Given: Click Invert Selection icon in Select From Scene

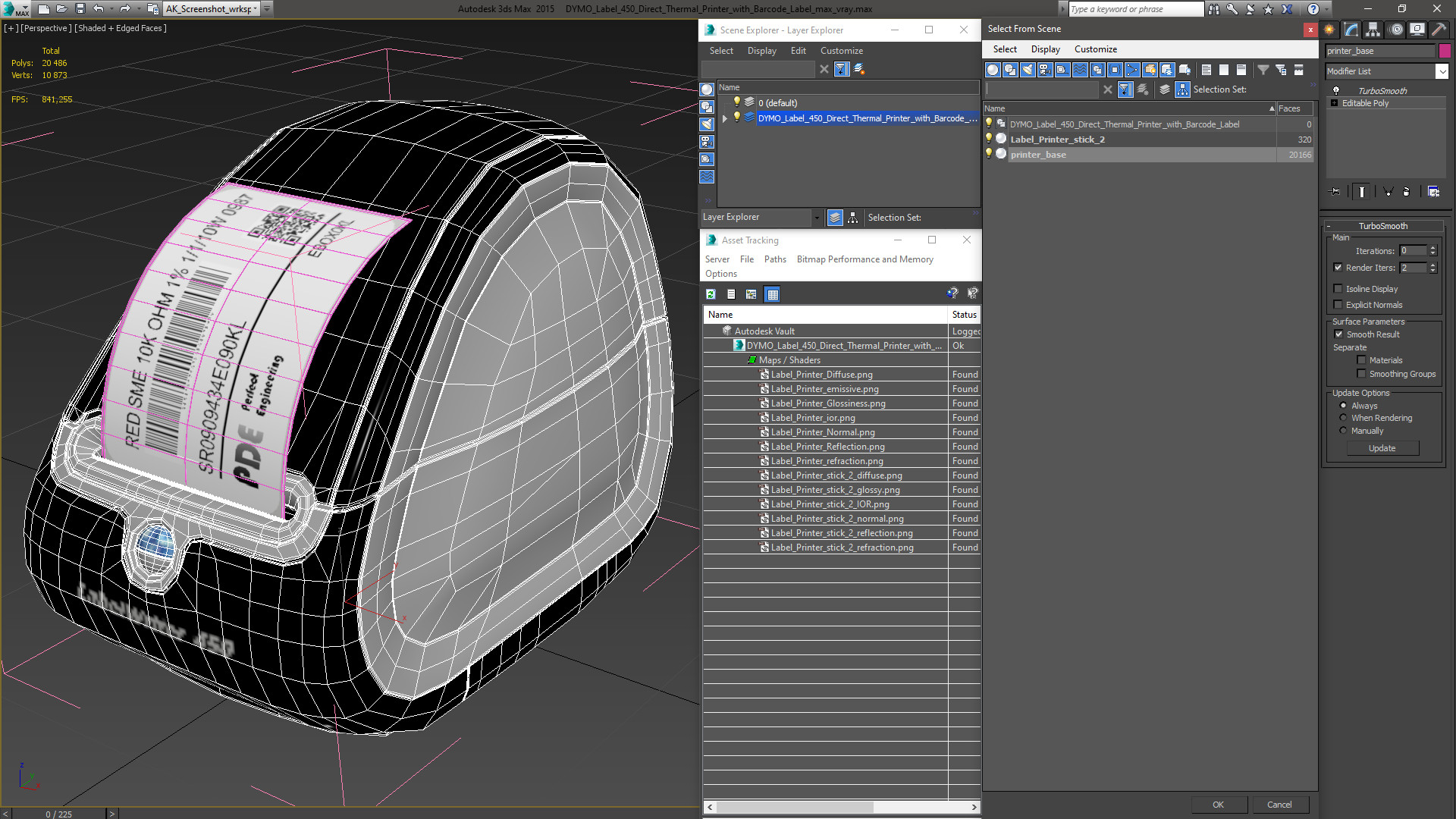Looking at the screenshot, I should (x=1241, y=70).
